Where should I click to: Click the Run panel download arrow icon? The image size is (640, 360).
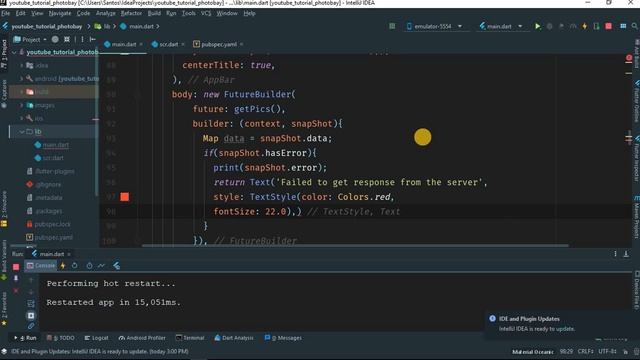point(626,254)
